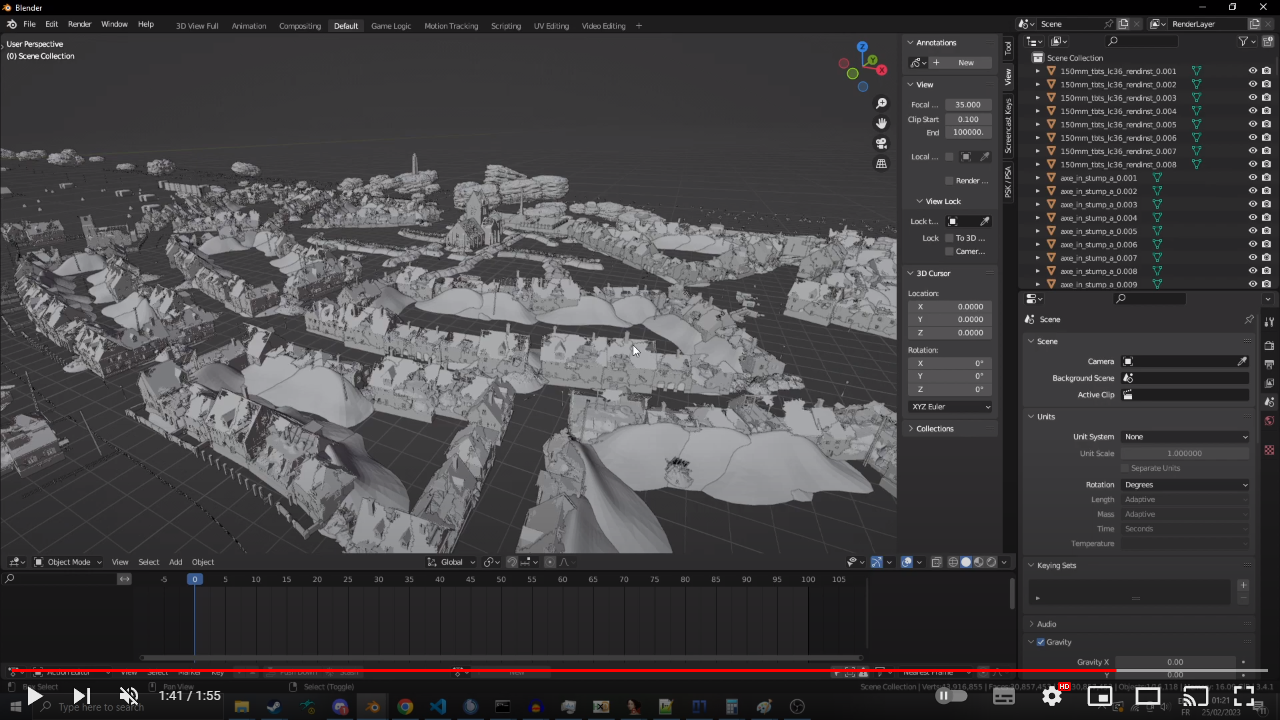Image resolution: width=1280 pixels, height=720 pixels.
Task: Collapse the View Lock panel header
Action: tap(940, 201)
